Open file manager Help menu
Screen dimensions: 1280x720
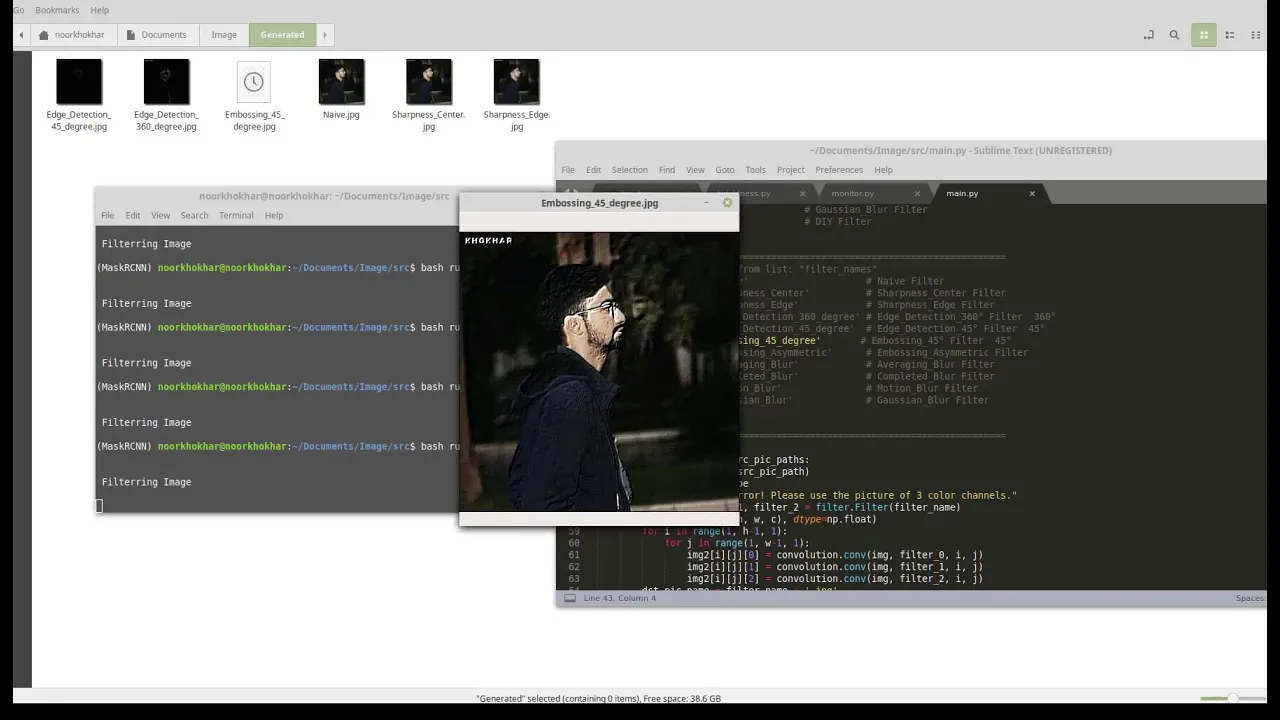pos(100,10)
